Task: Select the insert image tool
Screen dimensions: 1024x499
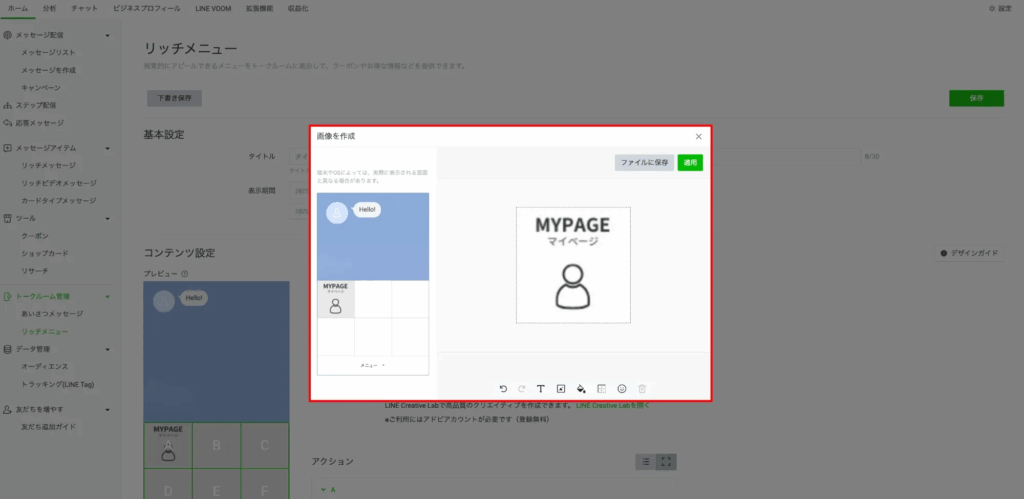Action: pos(561,388)
